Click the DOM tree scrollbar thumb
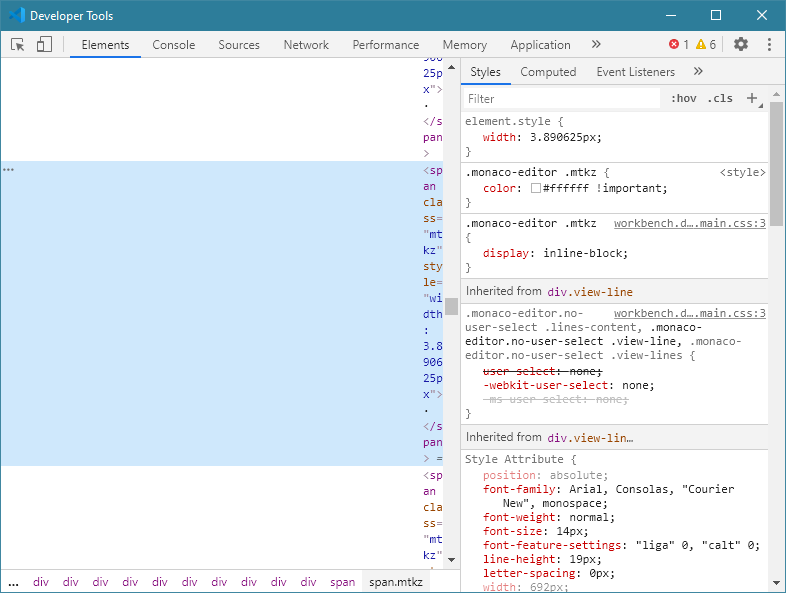786x593 pixels. click(x=451, y=306)
